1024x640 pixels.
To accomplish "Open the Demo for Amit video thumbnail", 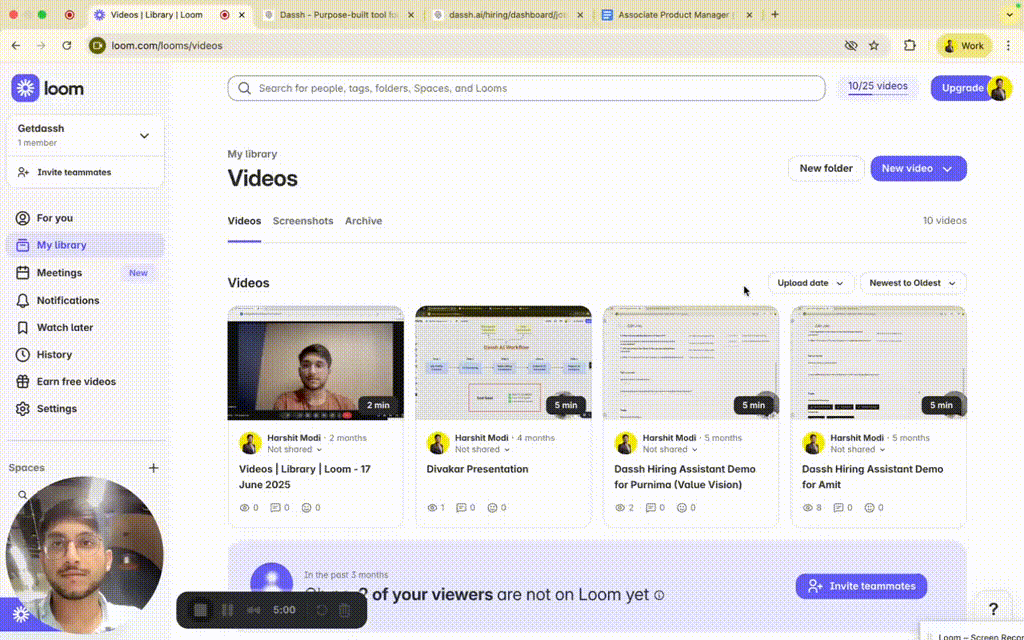I will click(878, 363).
